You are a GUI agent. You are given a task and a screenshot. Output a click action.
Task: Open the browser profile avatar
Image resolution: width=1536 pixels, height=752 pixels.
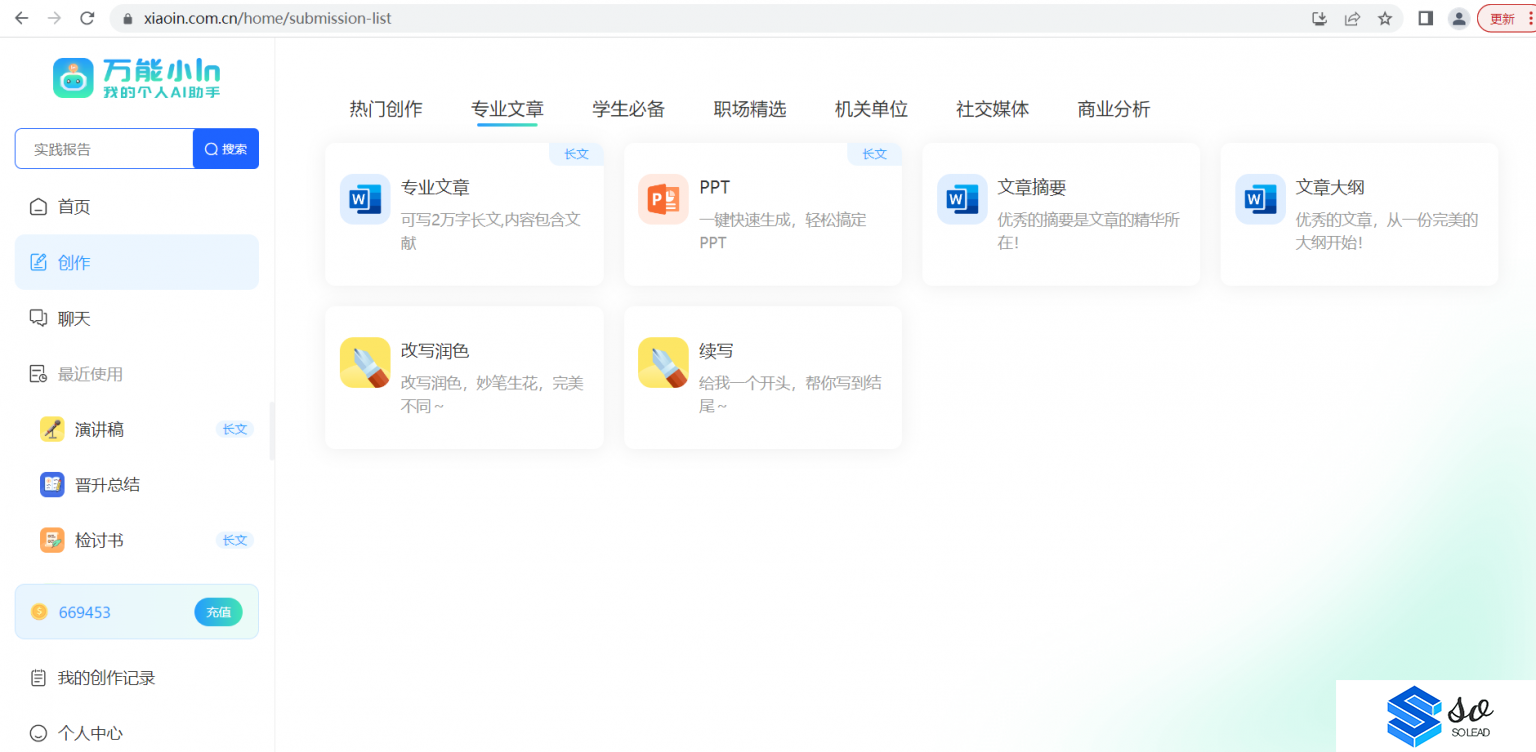[x=1459, y=18]
